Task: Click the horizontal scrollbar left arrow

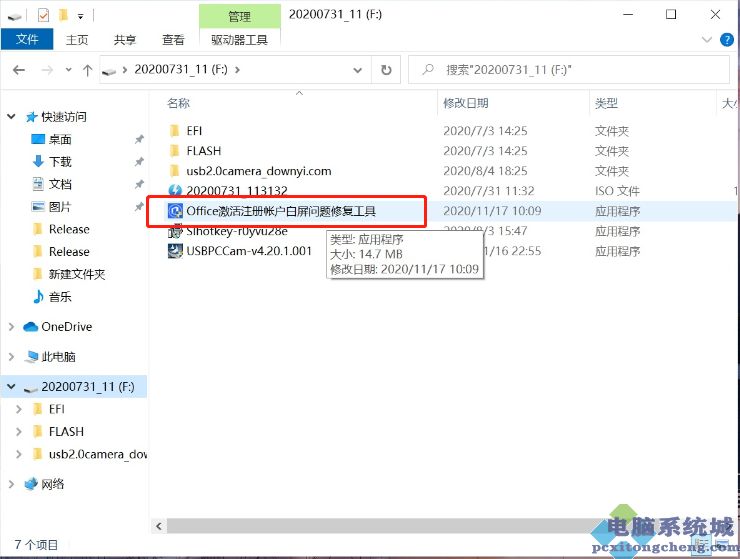Action: click(159, 526)
